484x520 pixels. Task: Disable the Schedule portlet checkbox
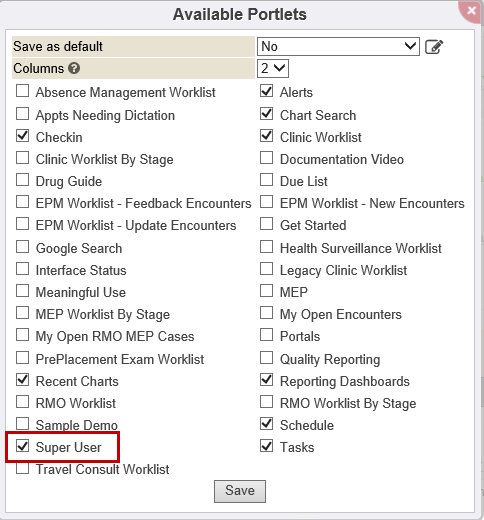click(x=266, y=424)
